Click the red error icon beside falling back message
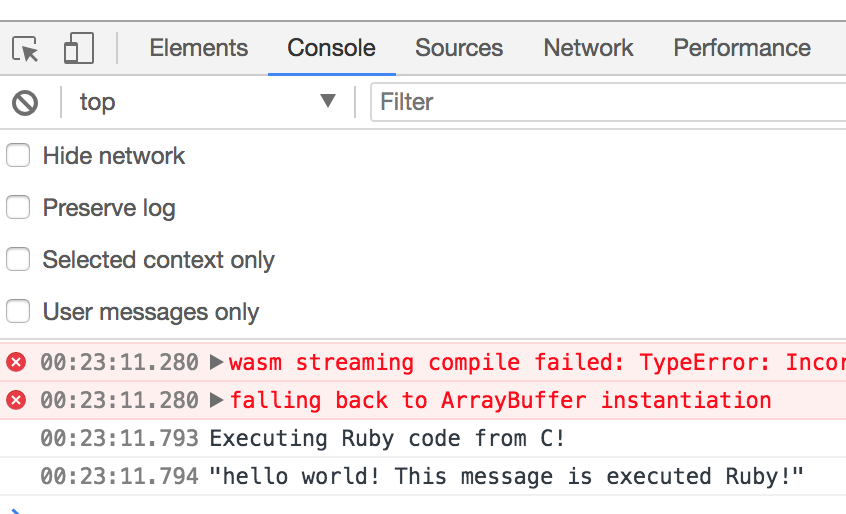The image size is (846, 514). (16, 400)
